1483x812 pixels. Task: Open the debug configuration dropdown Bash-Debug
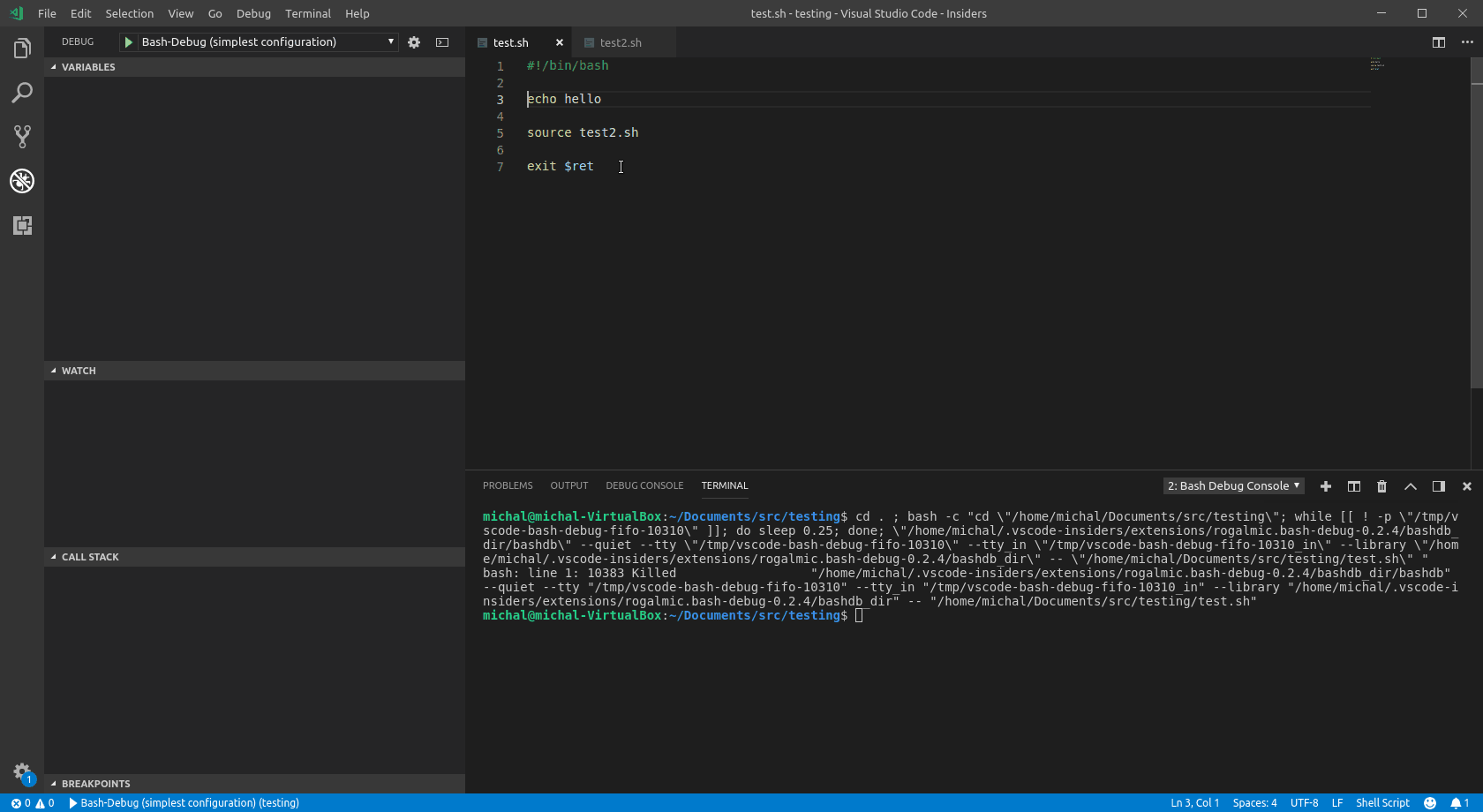pyautogui.click(x=258, y=41)
